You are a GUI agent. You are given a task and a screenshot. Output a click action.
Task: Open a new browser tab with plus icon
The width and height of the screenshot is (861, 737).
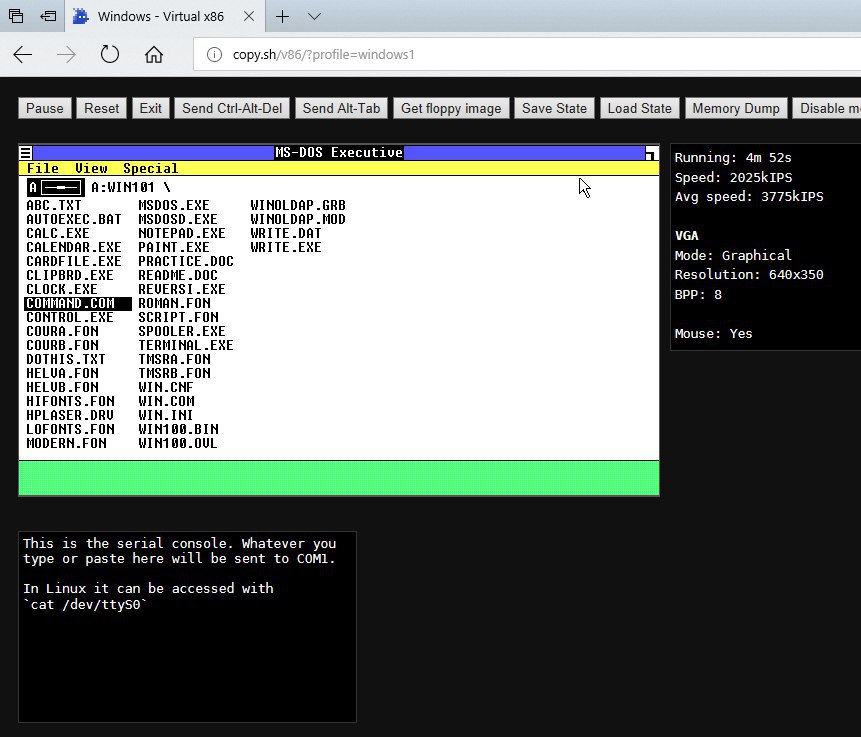click(282, 16)
